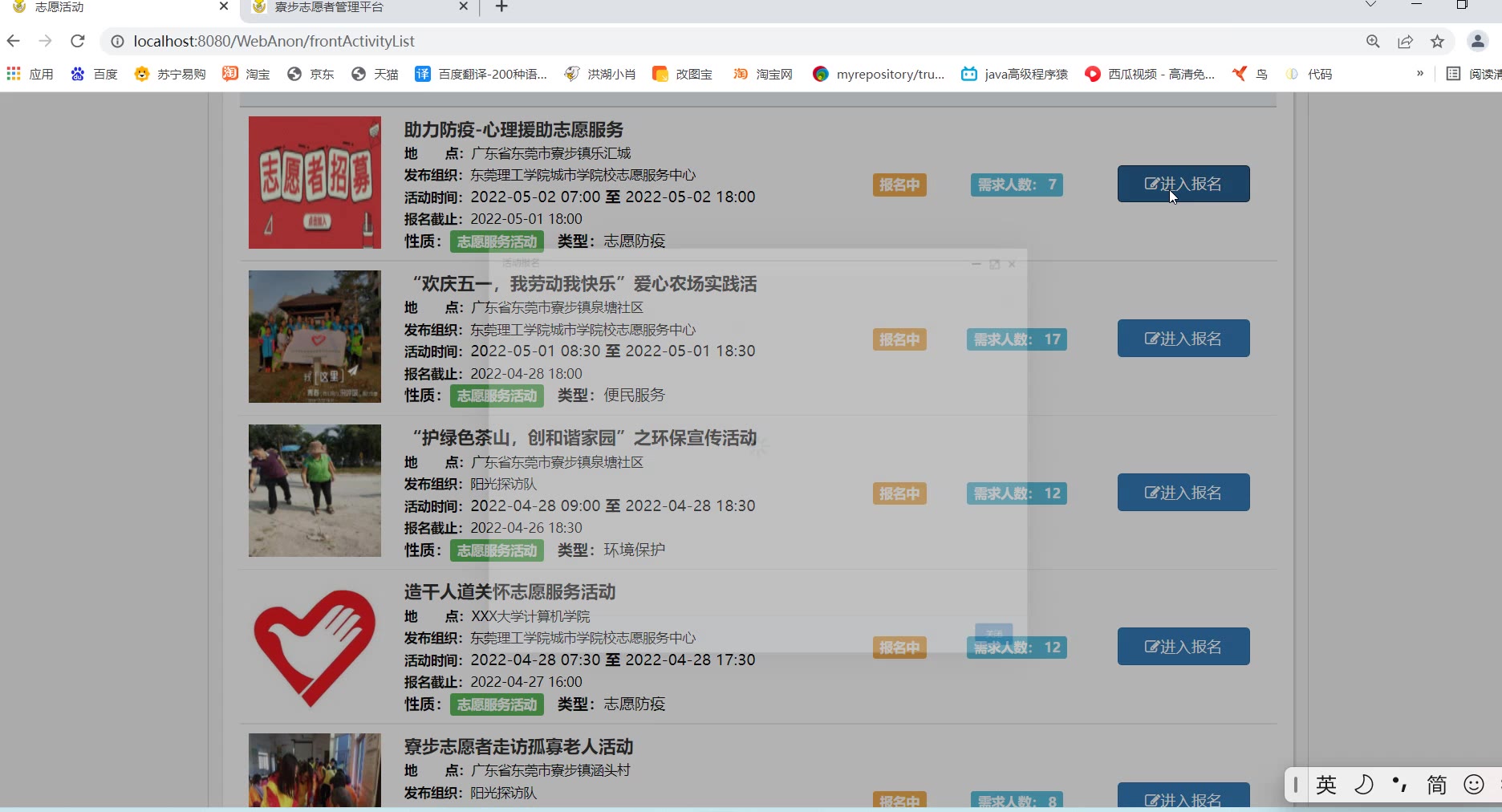Screen dimensions: 1502x812
Task: Open the 百度翻译-200种语 bookmark
Action: [x=481, y=74]
